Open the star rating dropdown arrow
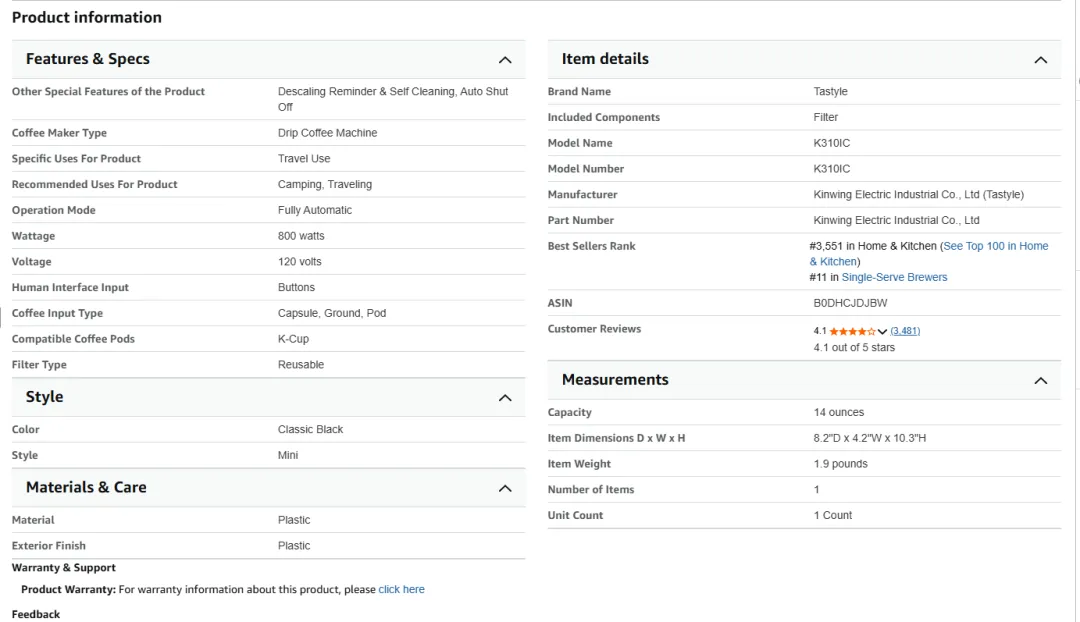 [x=882, y=331]
